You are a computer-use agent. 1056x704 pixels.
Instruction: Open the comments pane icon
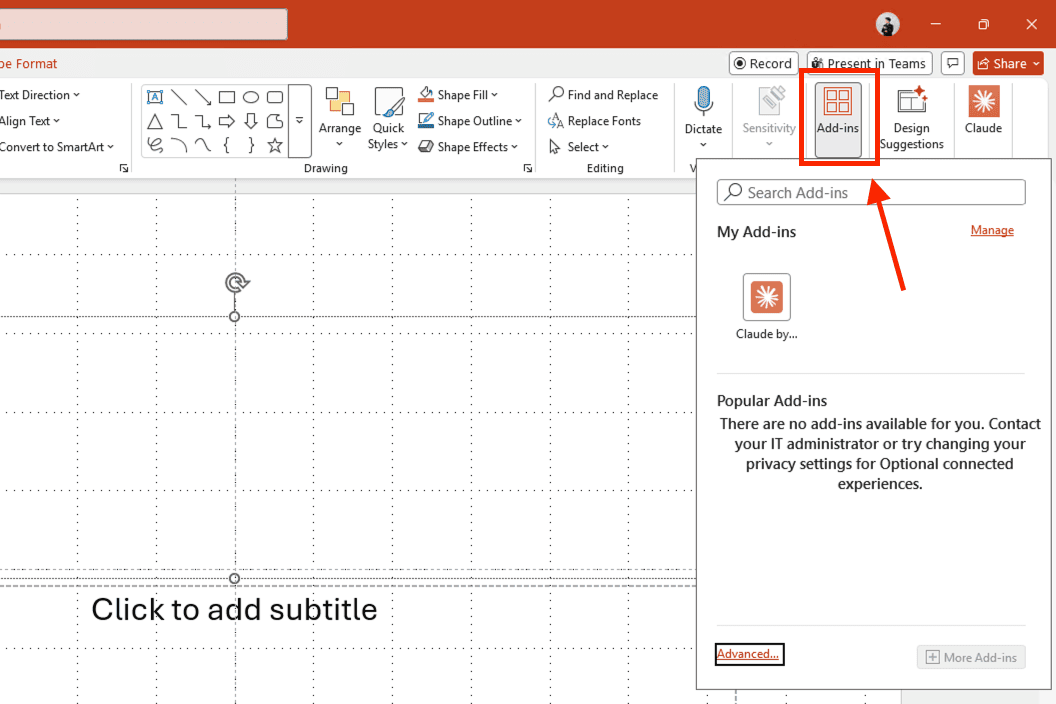point(952,63)
